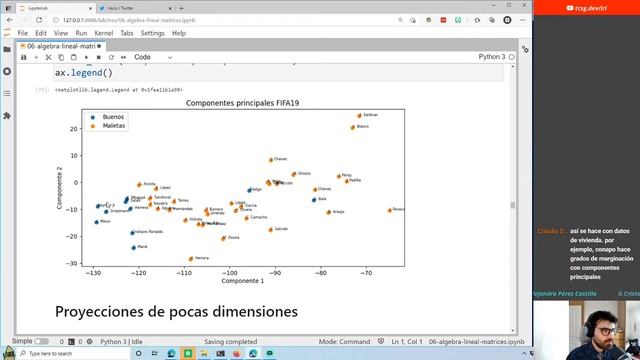Image resolution: width=640 pixels, height=360 pixels.
Task: Select the JupyterLab browser tab
Action: pos(55,8)
